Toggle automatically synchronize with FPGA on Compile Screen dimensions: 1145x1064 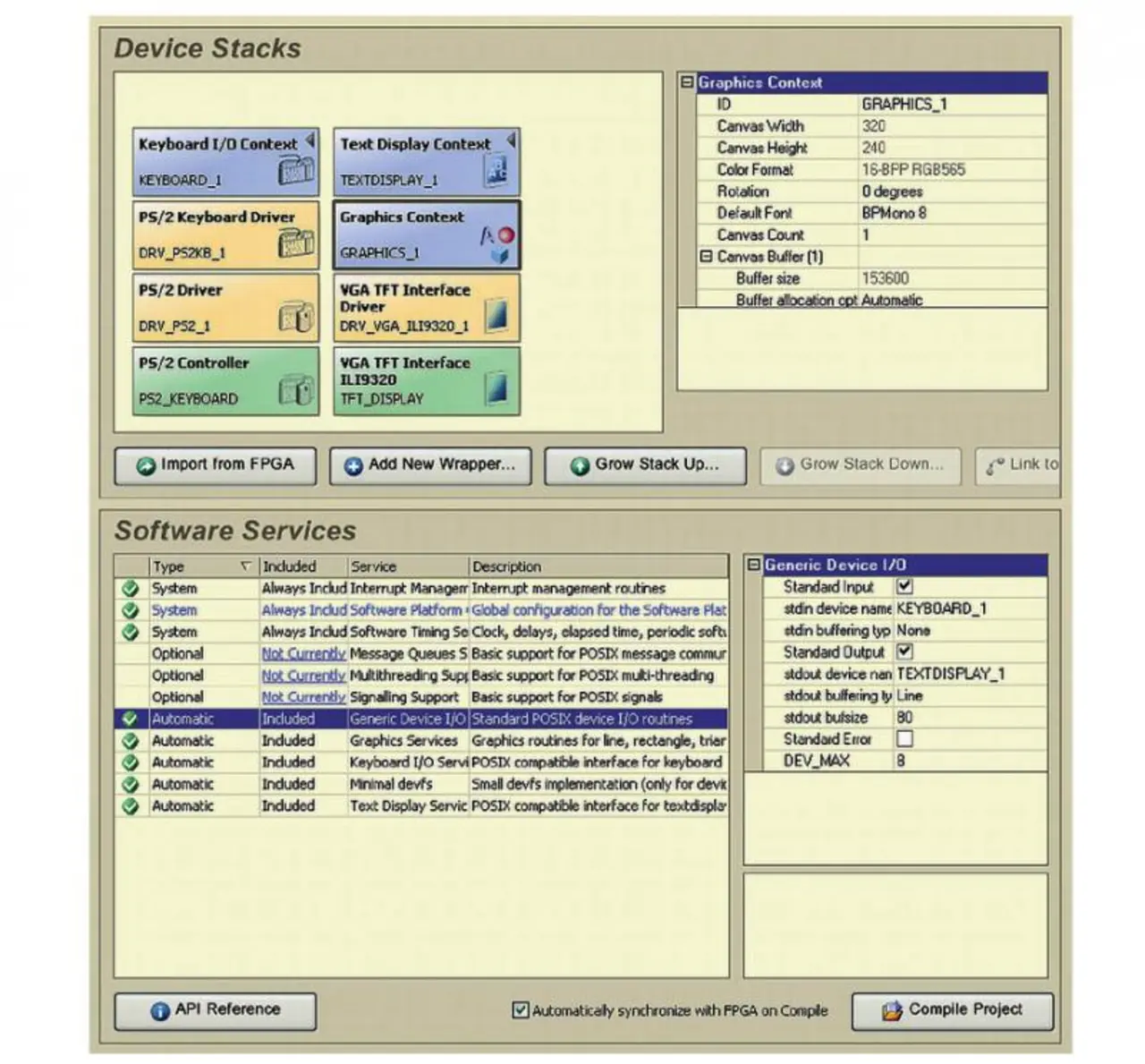point(520,1009)
